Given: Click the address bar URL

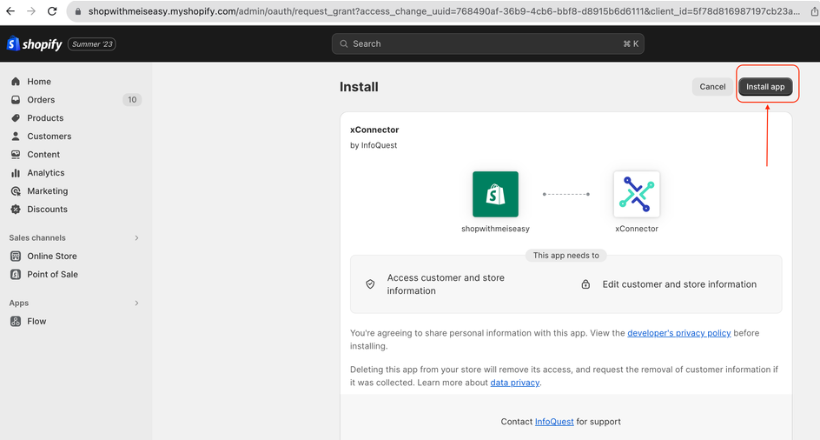Looking at the screenshot, I should pyautogui.click(x=443, y=11).
